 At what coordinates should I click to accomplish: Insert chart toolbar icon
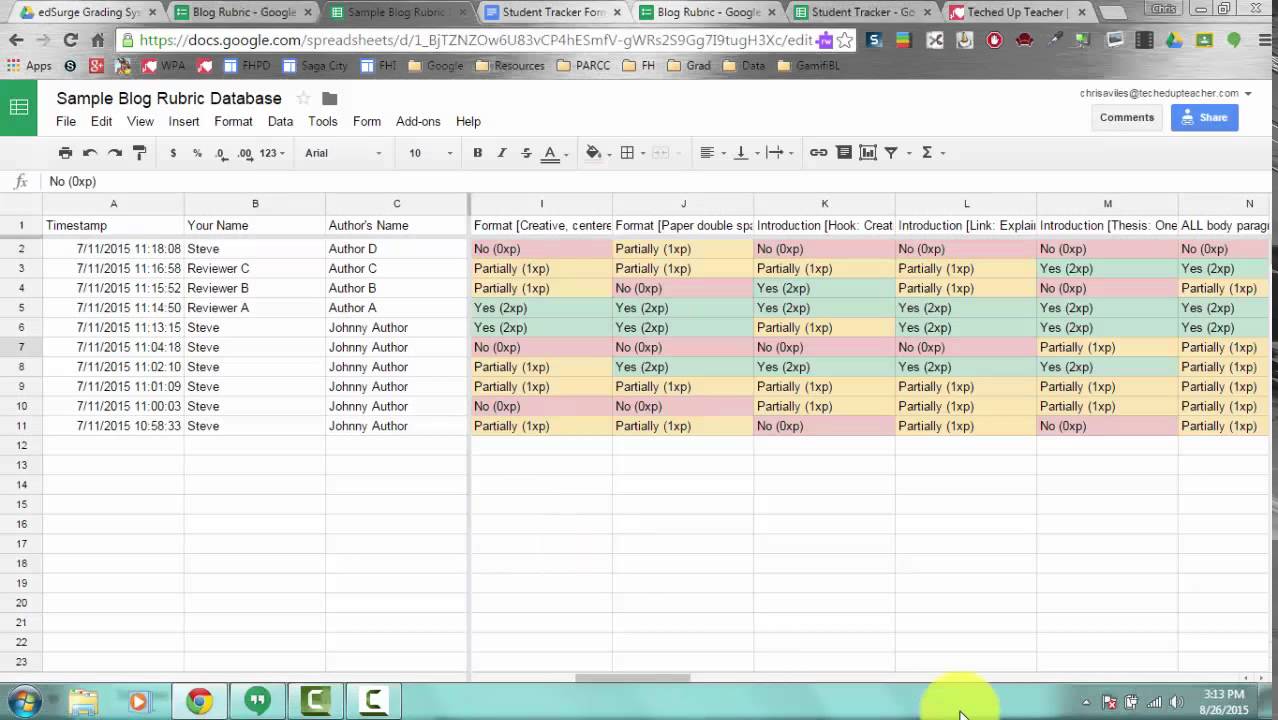point(868,153)
